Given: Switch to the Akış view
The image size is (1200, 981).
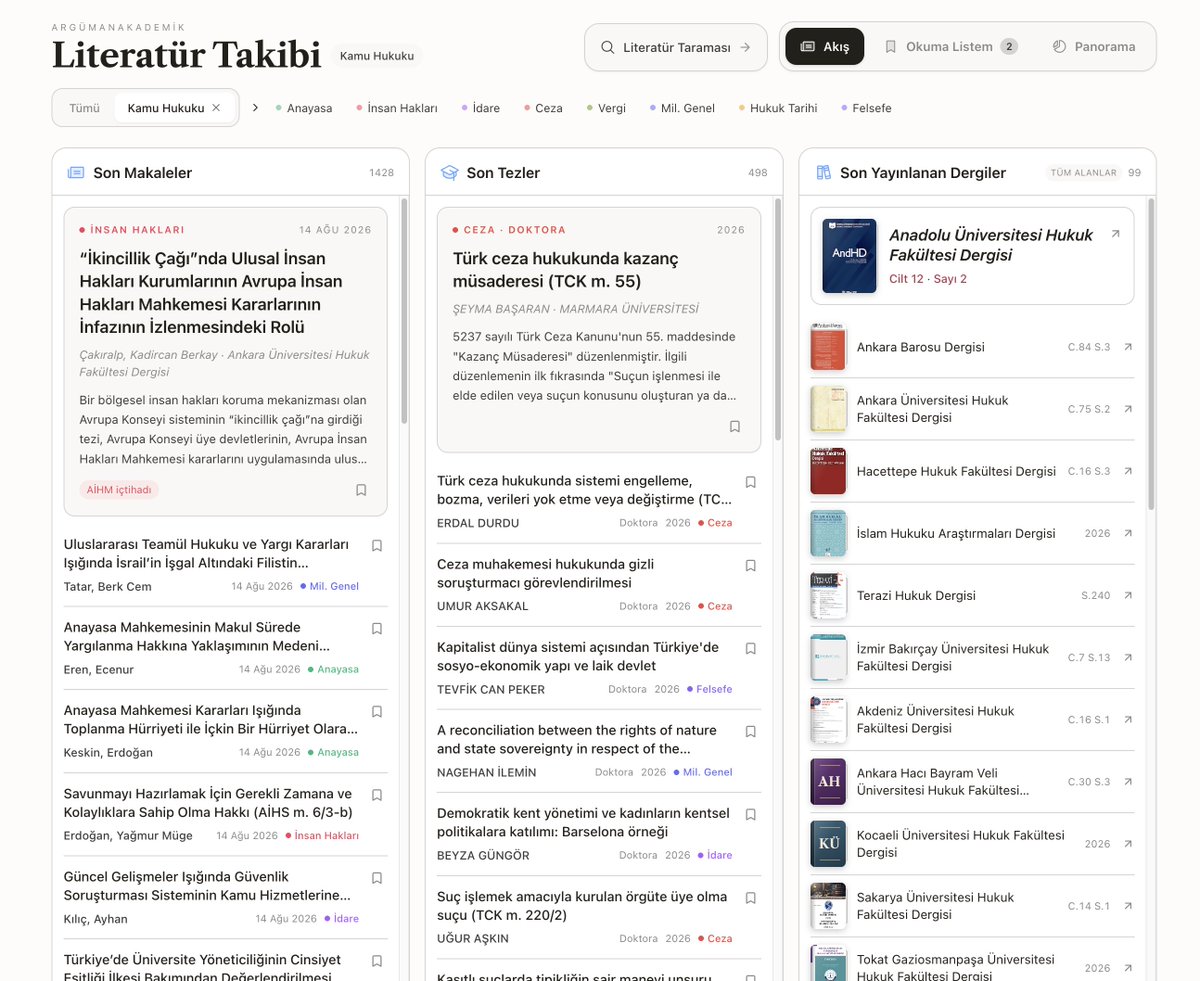Looking at the screenshot, I should [825, 47].
